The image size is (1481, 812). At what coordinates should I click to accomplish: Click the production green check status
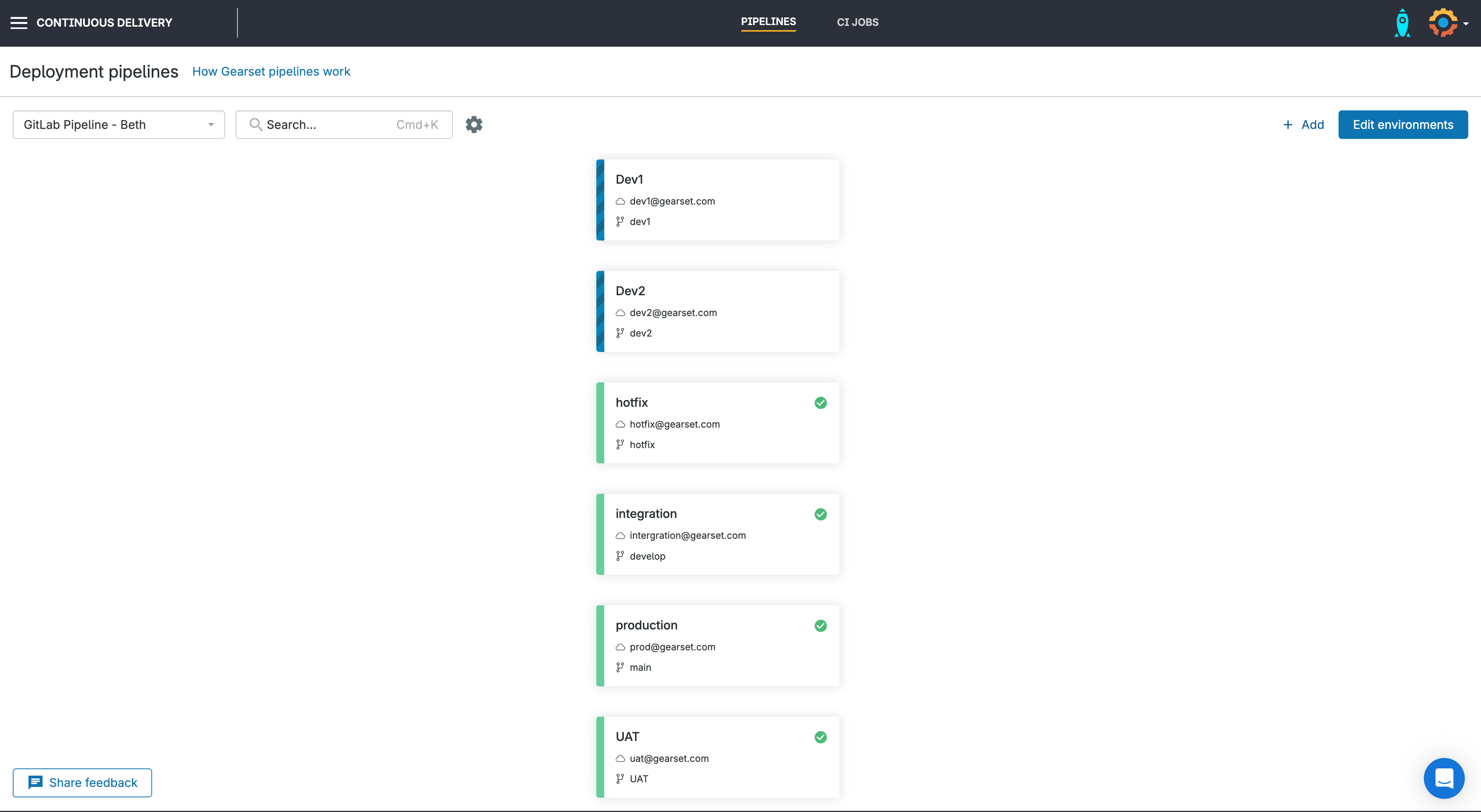(820, 626)
